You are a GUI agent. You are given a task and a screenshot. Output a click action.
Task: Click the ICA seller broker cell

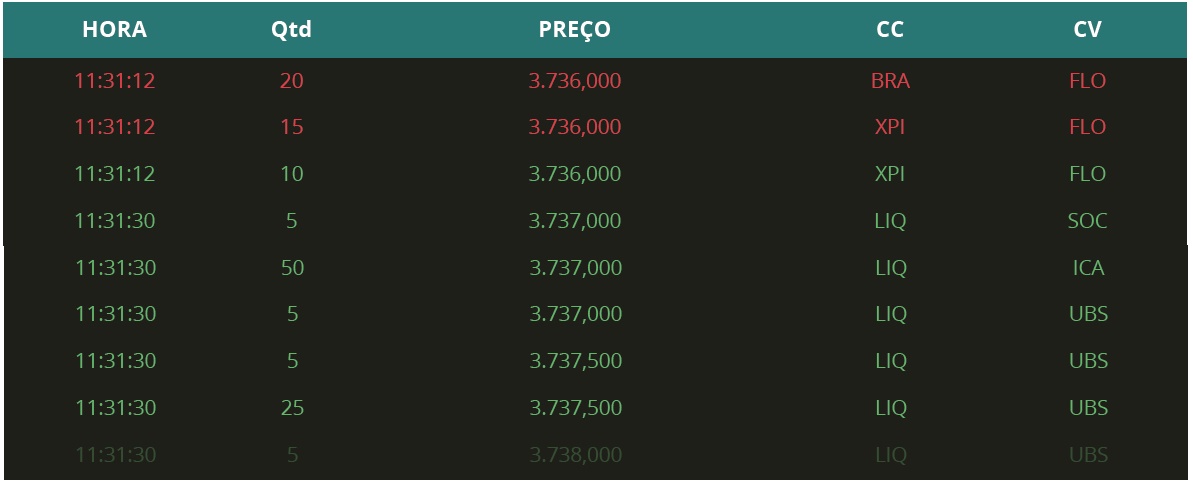tap(1088, 268)
